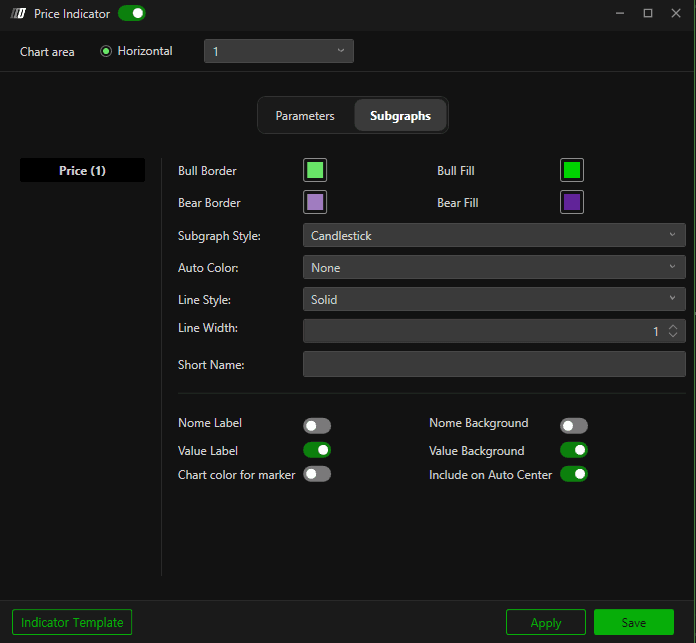The image size is (696, 643).
Task: Select the Horizontal radio button
Action: pyautogui.click(x=106, y=51)
